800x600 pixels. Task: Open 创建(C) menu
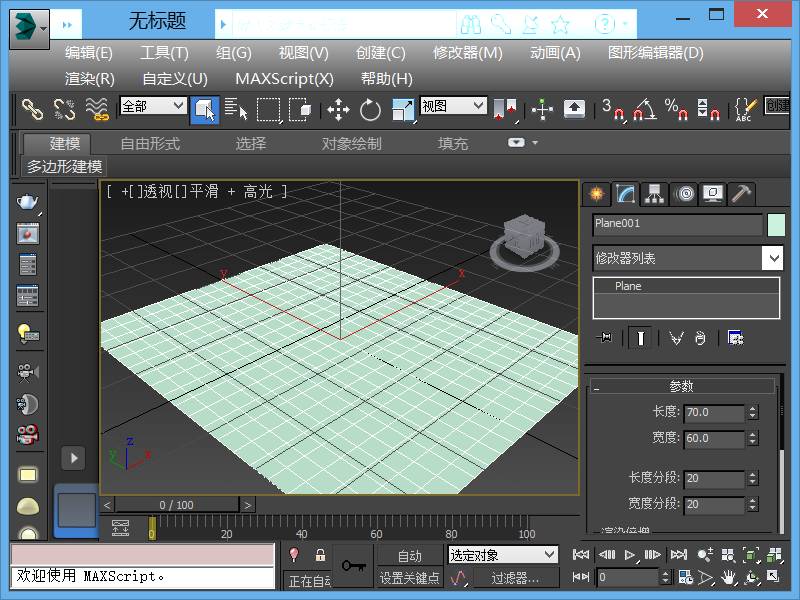[381, 53]
